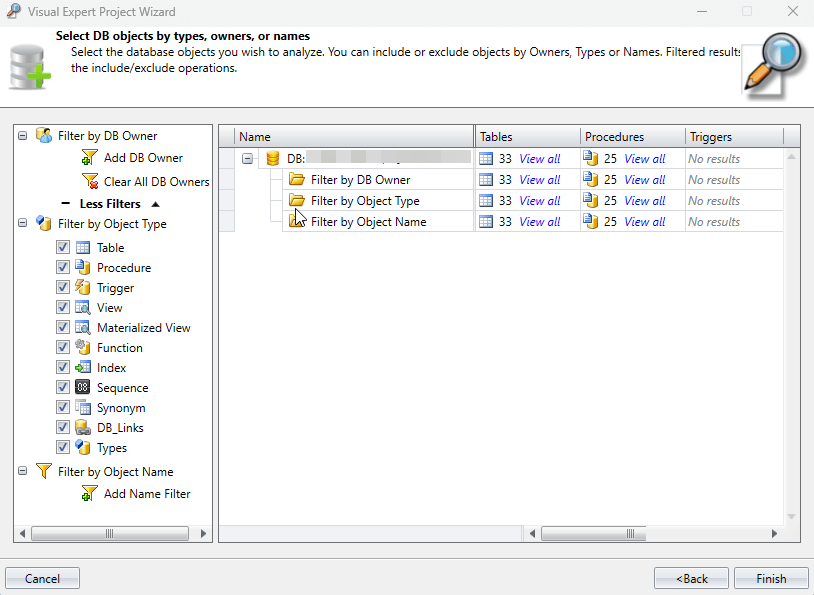
Task: Click Less Filters to hide extra filters
Action: point(110,204)
